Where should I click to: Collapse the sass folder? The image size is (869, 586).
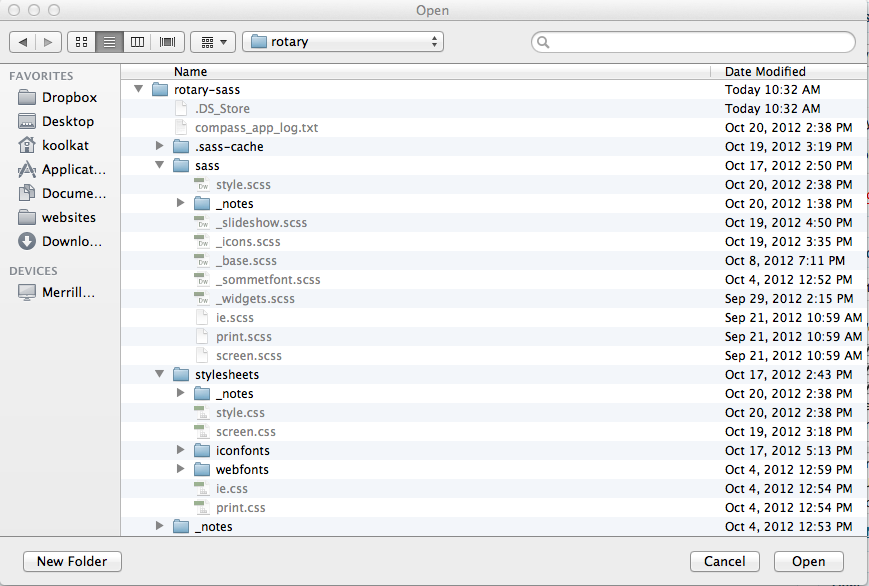coord(160,165)
